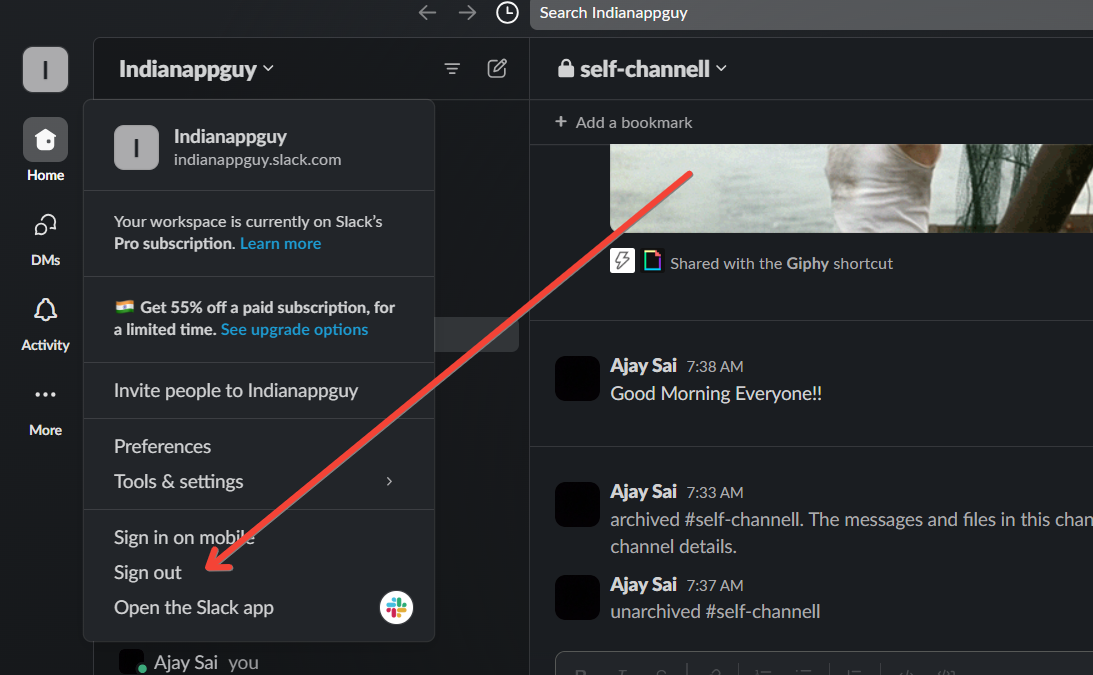Select Sign in on mobile
Viewport: 1093px width, 675px height.
click(x=259, y=538)
